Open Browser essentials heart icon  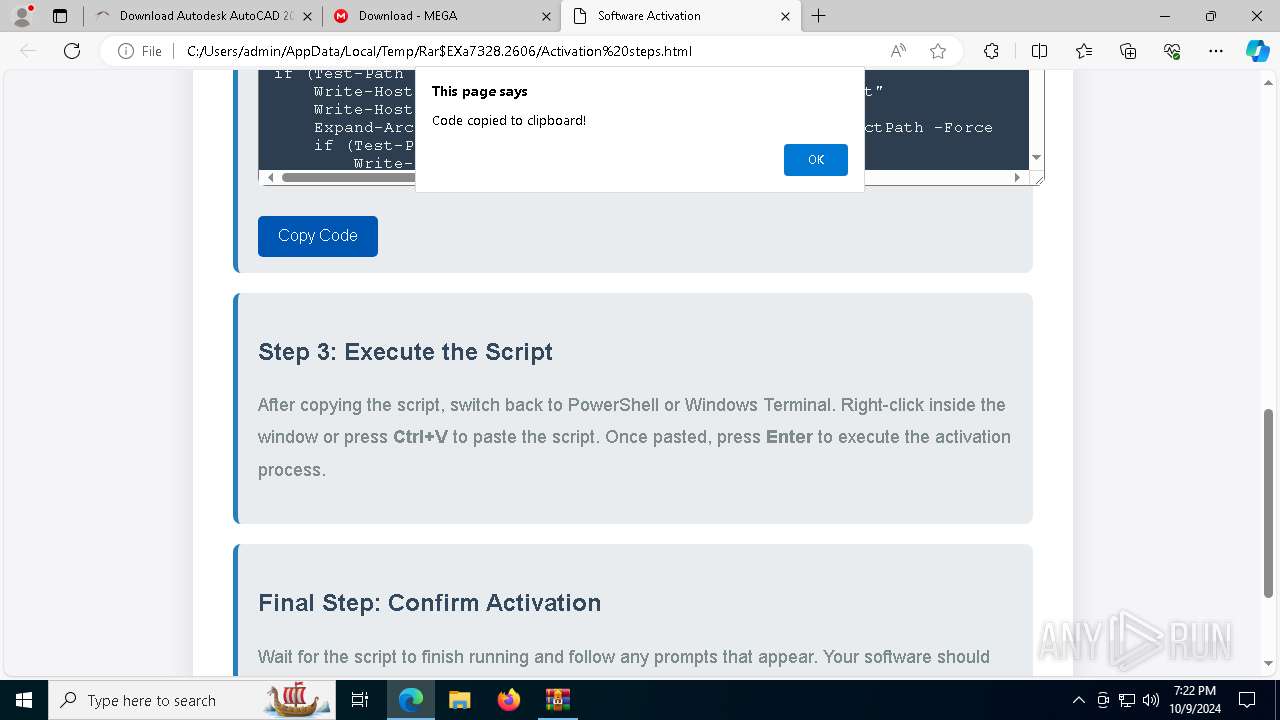click(1172, 51)
